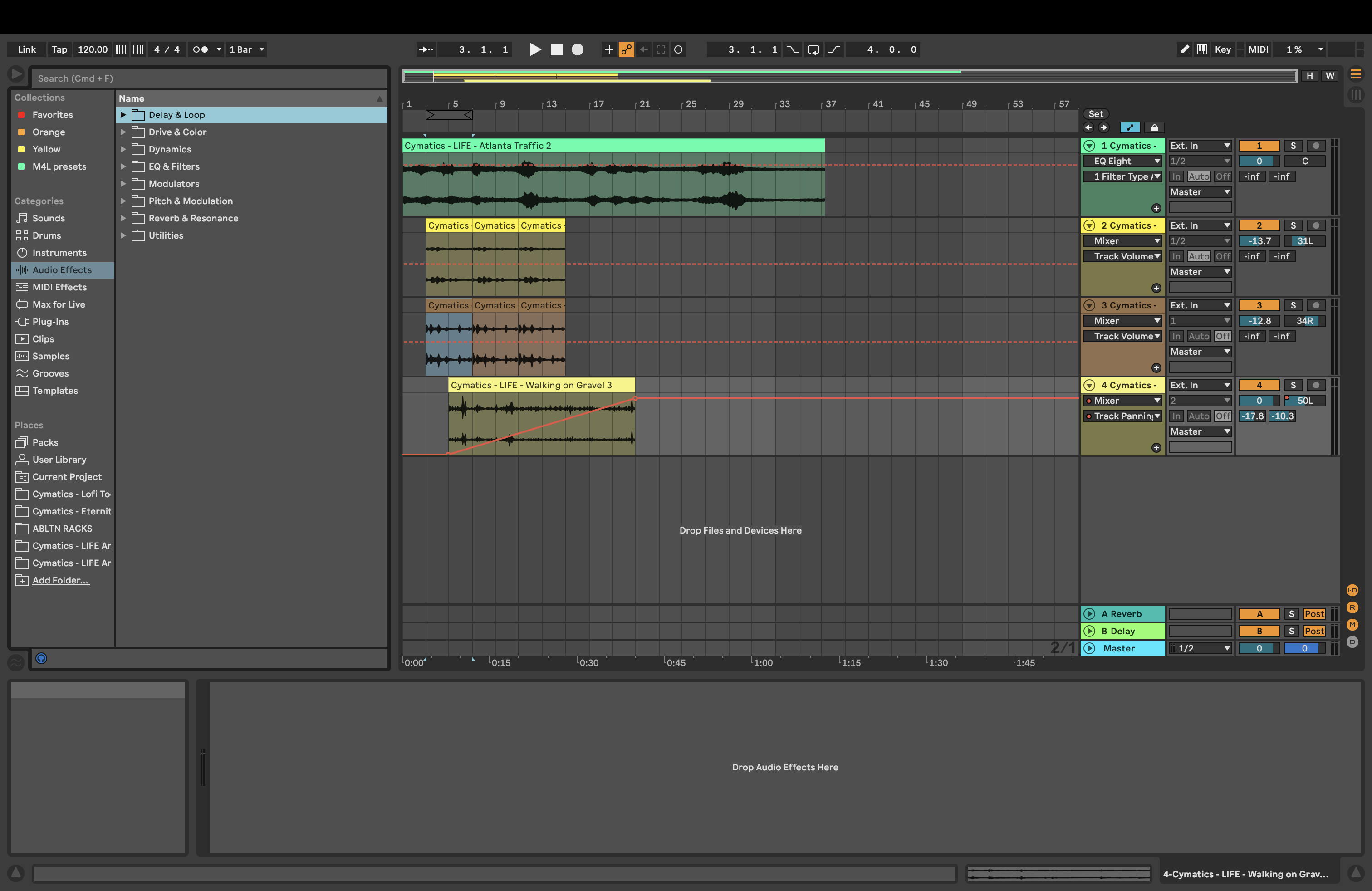
Task: Set track 4 monitor to Off
Action: 1223,416
